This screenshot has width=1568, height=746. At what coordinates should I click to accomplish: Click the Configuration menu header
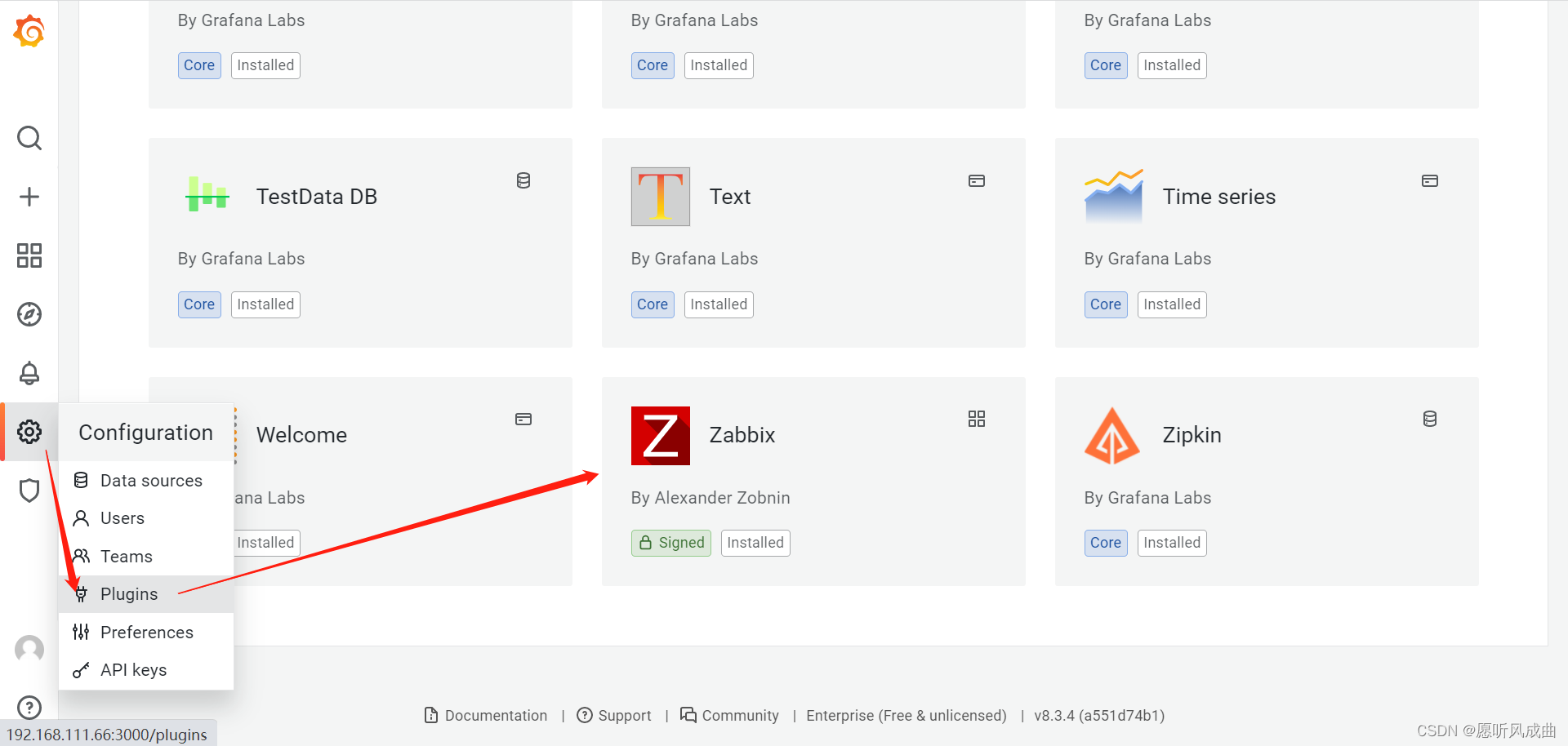click(x=146, y=433)
